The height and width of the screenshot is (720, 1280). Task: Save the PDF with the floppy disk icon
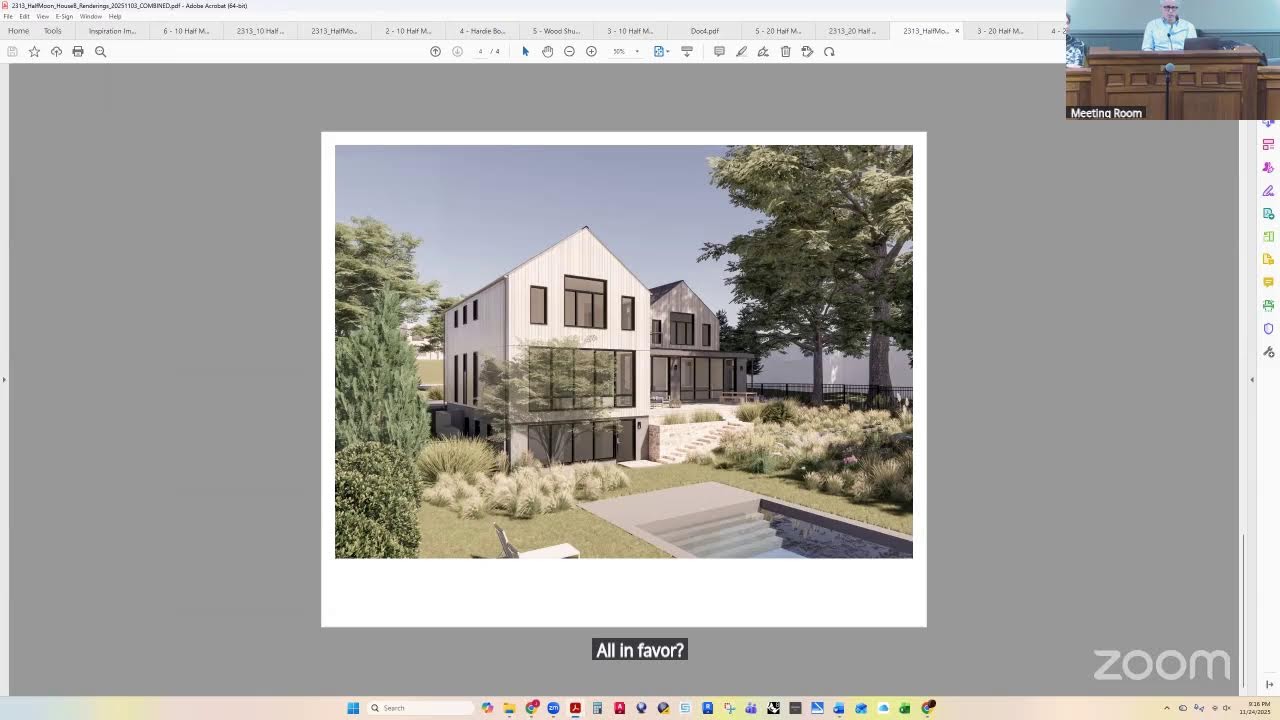(x=12, y=51)
